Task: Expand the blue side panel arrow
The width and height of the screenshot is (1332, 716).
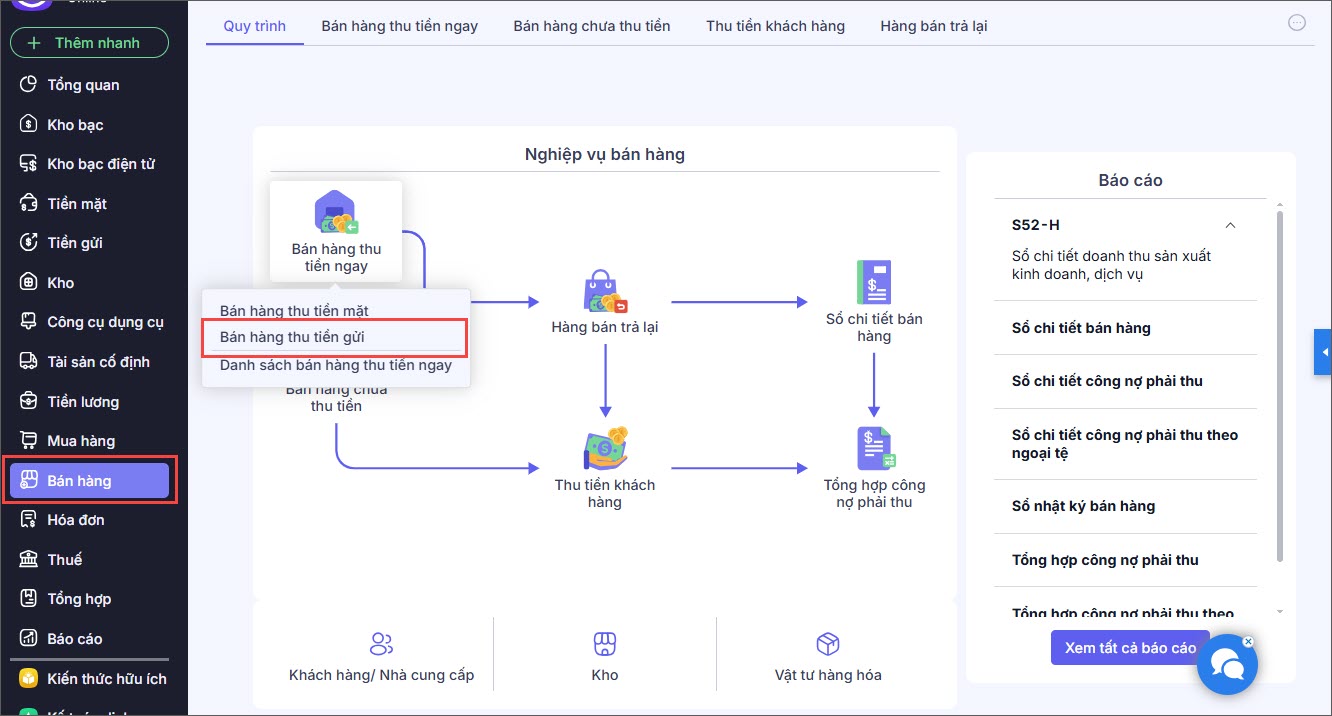Action: click(1323, 352)
